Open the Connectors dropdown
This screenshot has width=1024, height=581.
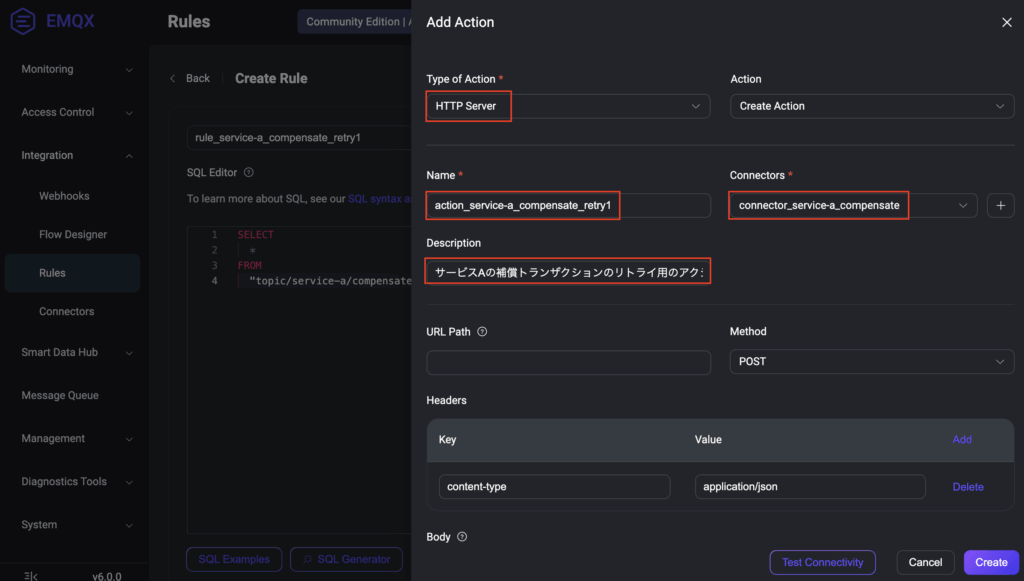(x=853, y=205)
